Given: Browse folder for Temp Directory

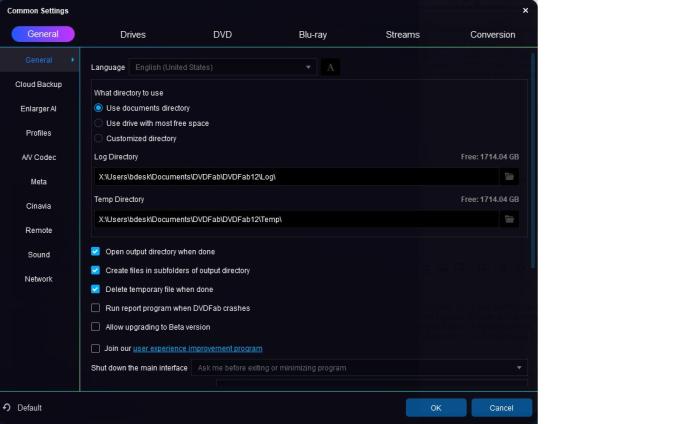Looking at the screenshot, I should click(x=509, y=219).
